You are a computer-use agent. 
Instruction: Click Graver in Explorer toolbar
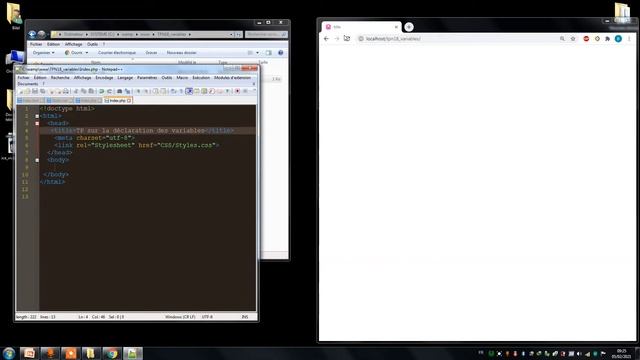tap(151, 53)
